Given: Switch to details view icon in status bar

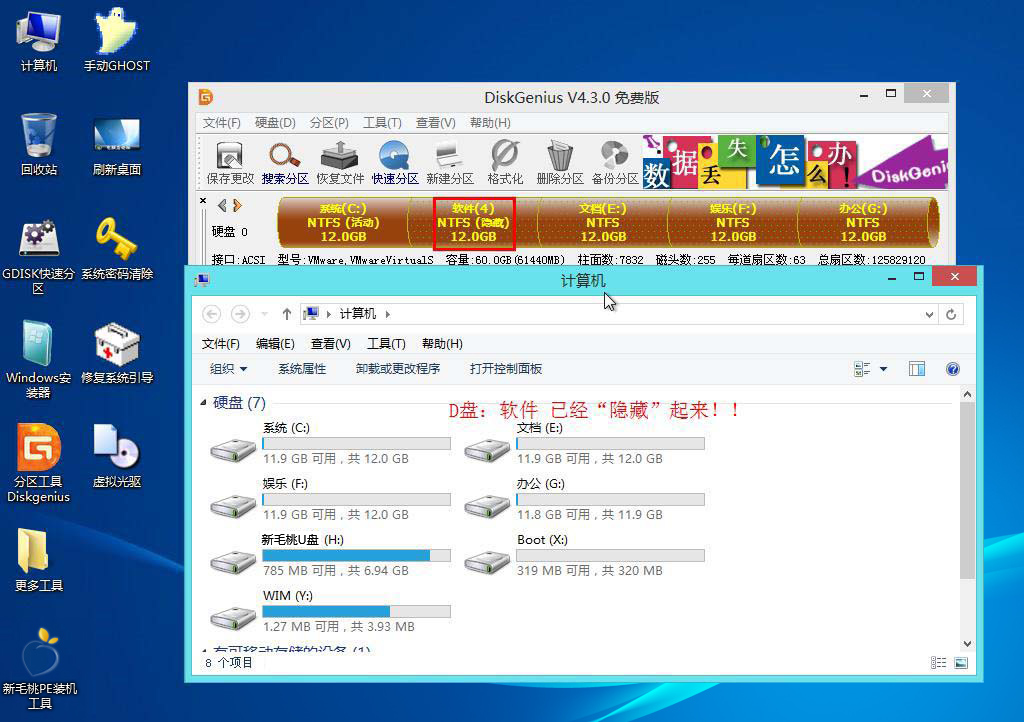Looking at the screenshot, I should click(x=938, y=663).
